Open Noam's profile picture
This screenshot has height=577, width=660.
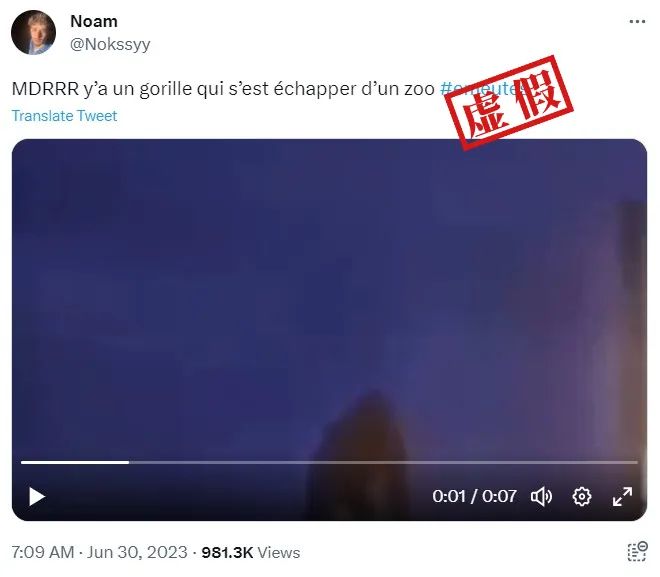33,32
